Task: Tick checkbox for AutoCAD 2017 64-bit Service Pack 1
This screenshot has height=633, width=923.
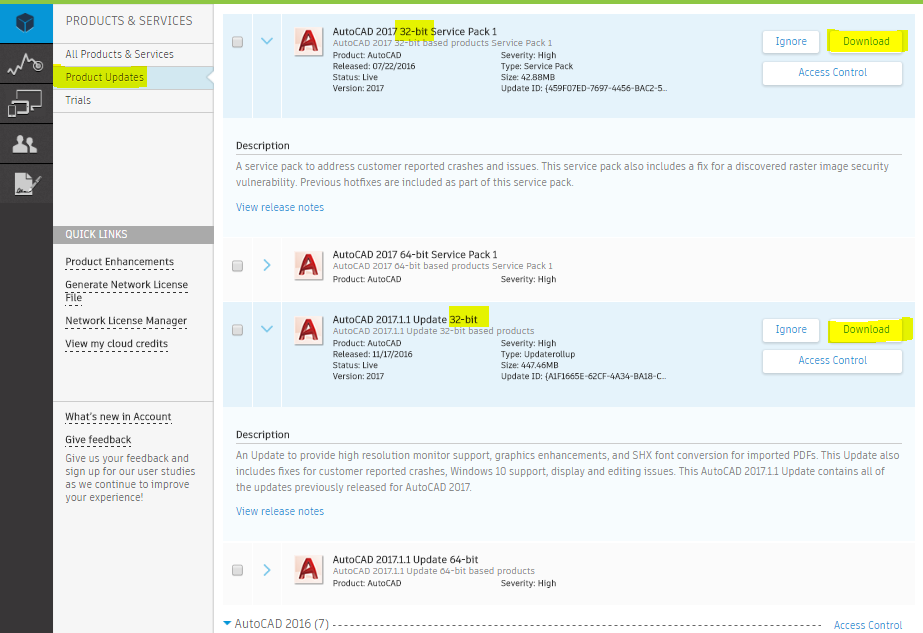Action: tap(237, 266)
